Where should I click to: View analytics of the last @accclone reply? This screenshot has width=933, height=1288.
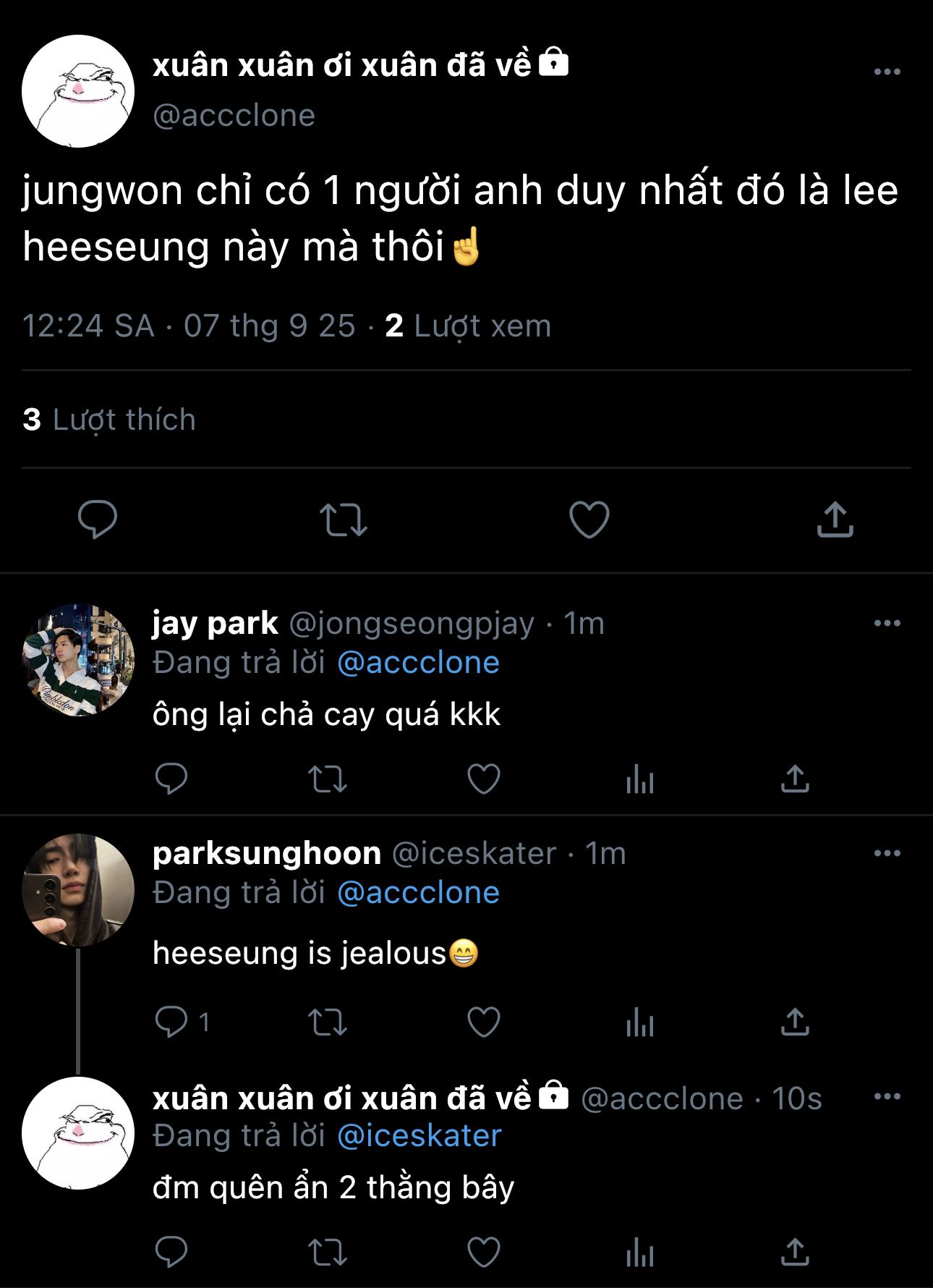tap(640, 1253)
